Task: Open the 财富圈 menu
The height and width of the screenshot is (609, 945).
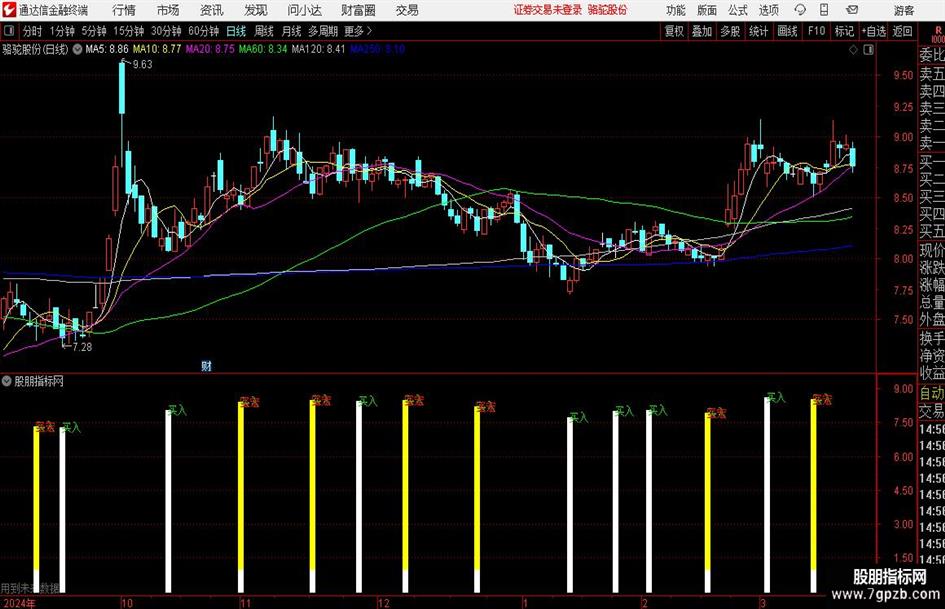Action: pos(358,10)
